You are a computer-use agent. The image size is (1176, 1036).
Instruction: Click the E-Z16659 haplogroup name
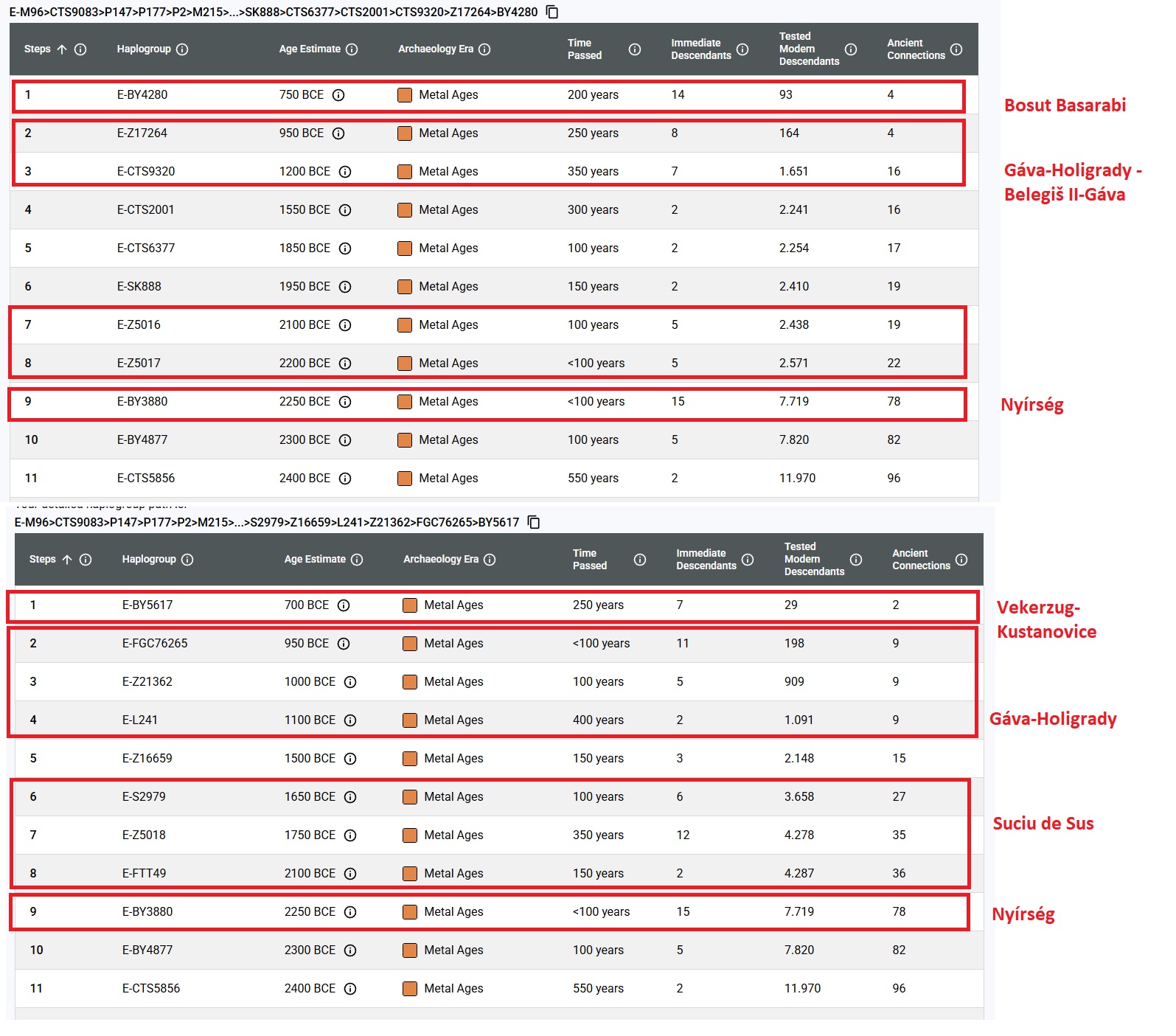pyautogui.click(x=147, y=758)
